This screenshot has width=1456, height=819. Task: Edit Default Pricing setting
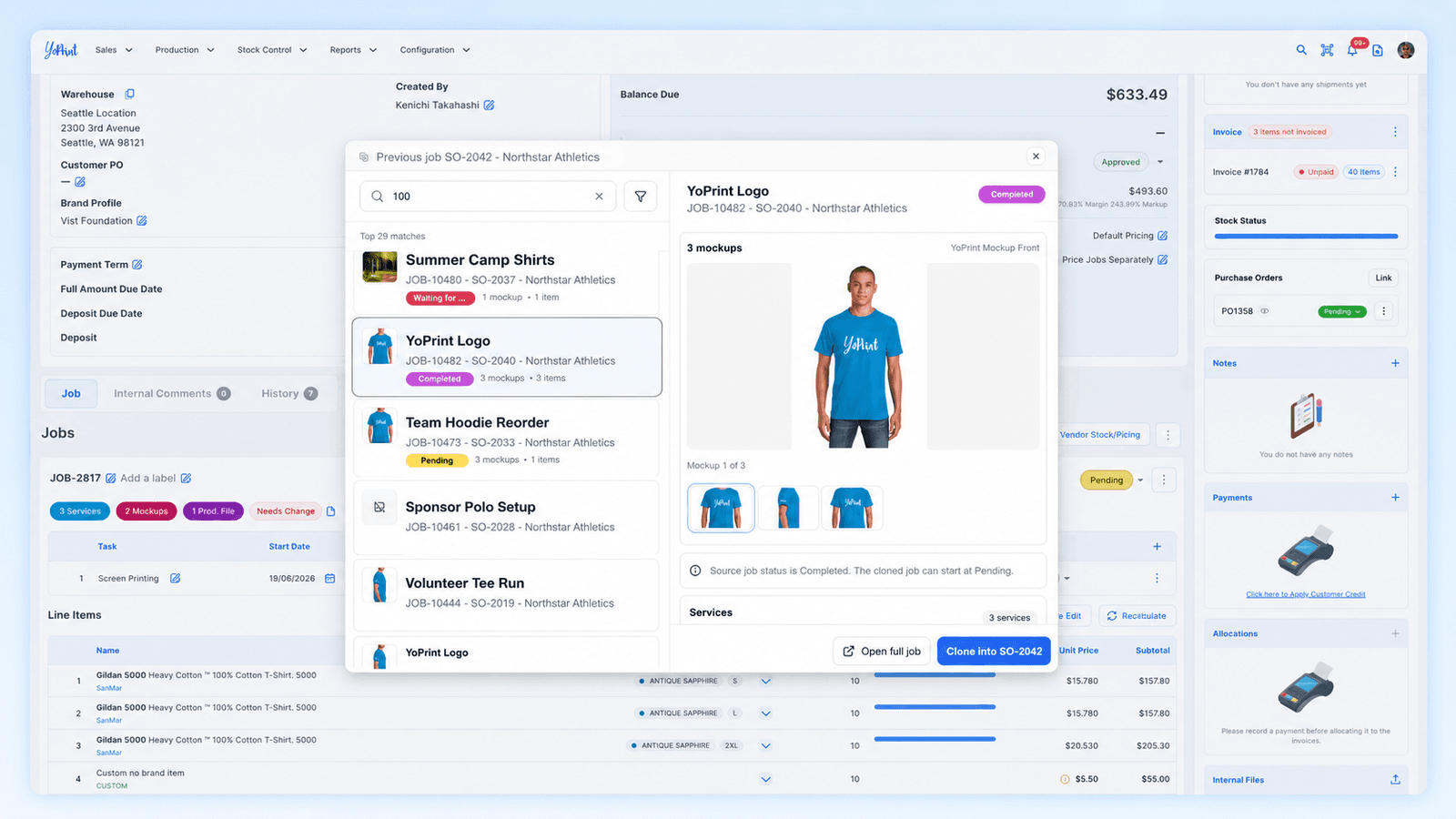(1162, 236)
